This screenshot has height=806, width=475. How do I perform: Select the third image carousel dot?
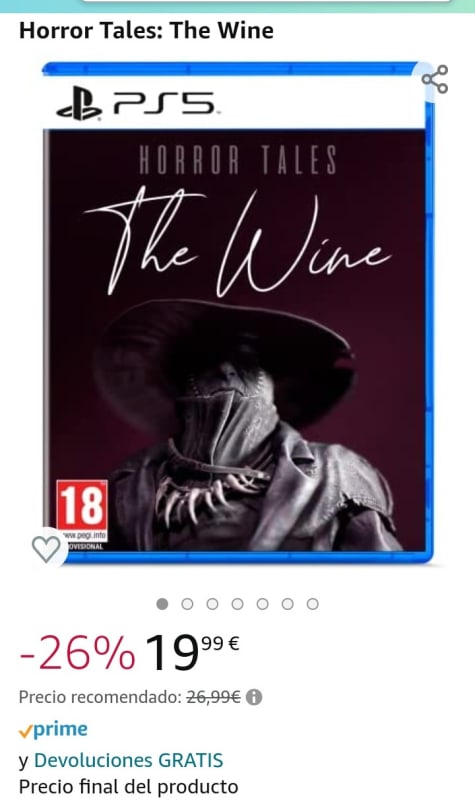point(212,604)
